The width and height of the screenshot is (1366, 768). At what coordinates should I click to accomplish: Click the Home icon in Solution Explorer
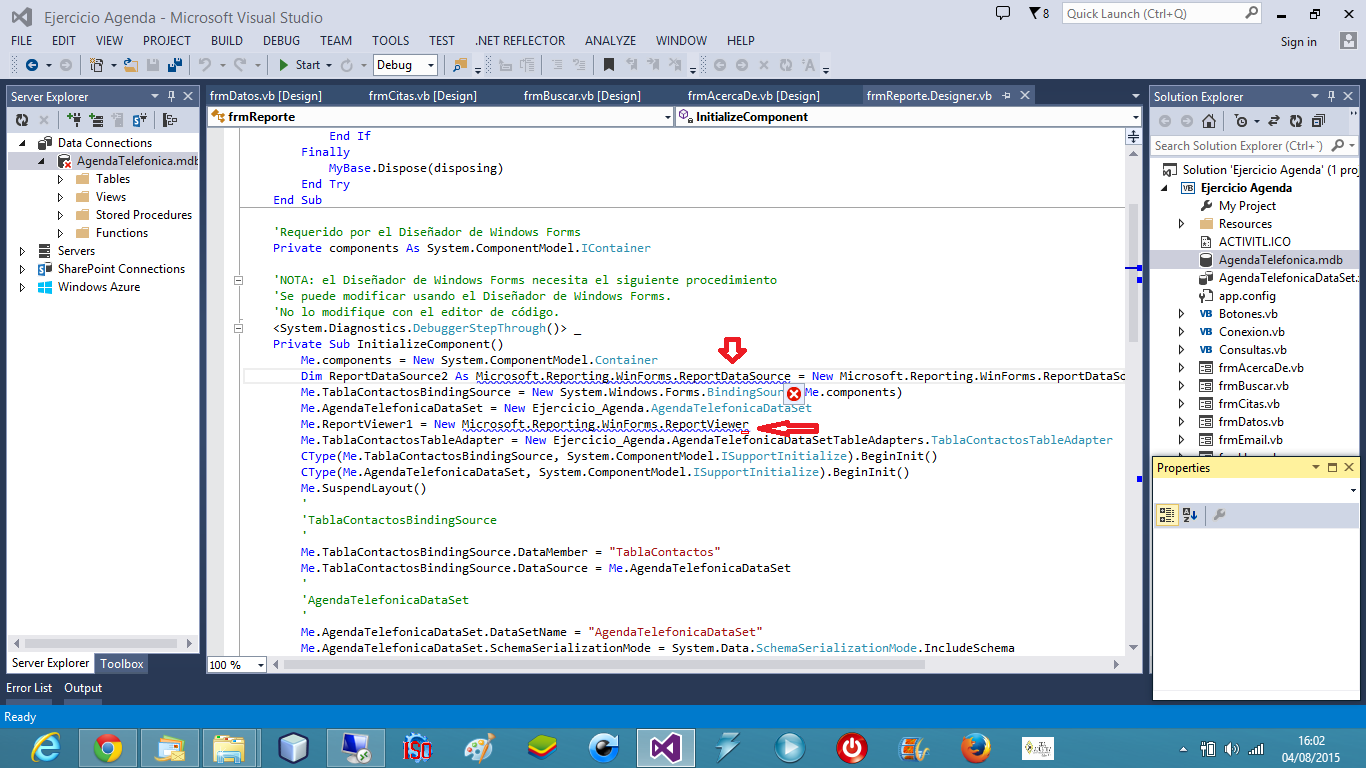coord(1209,121)
